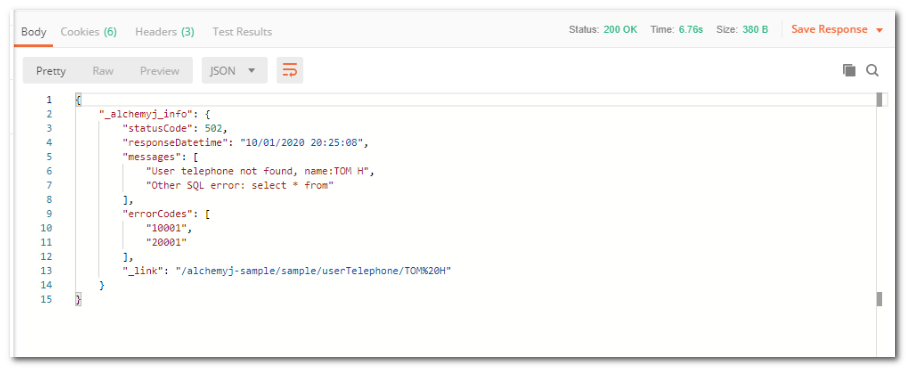Click line number 15 in gutter

coord(46,299)
